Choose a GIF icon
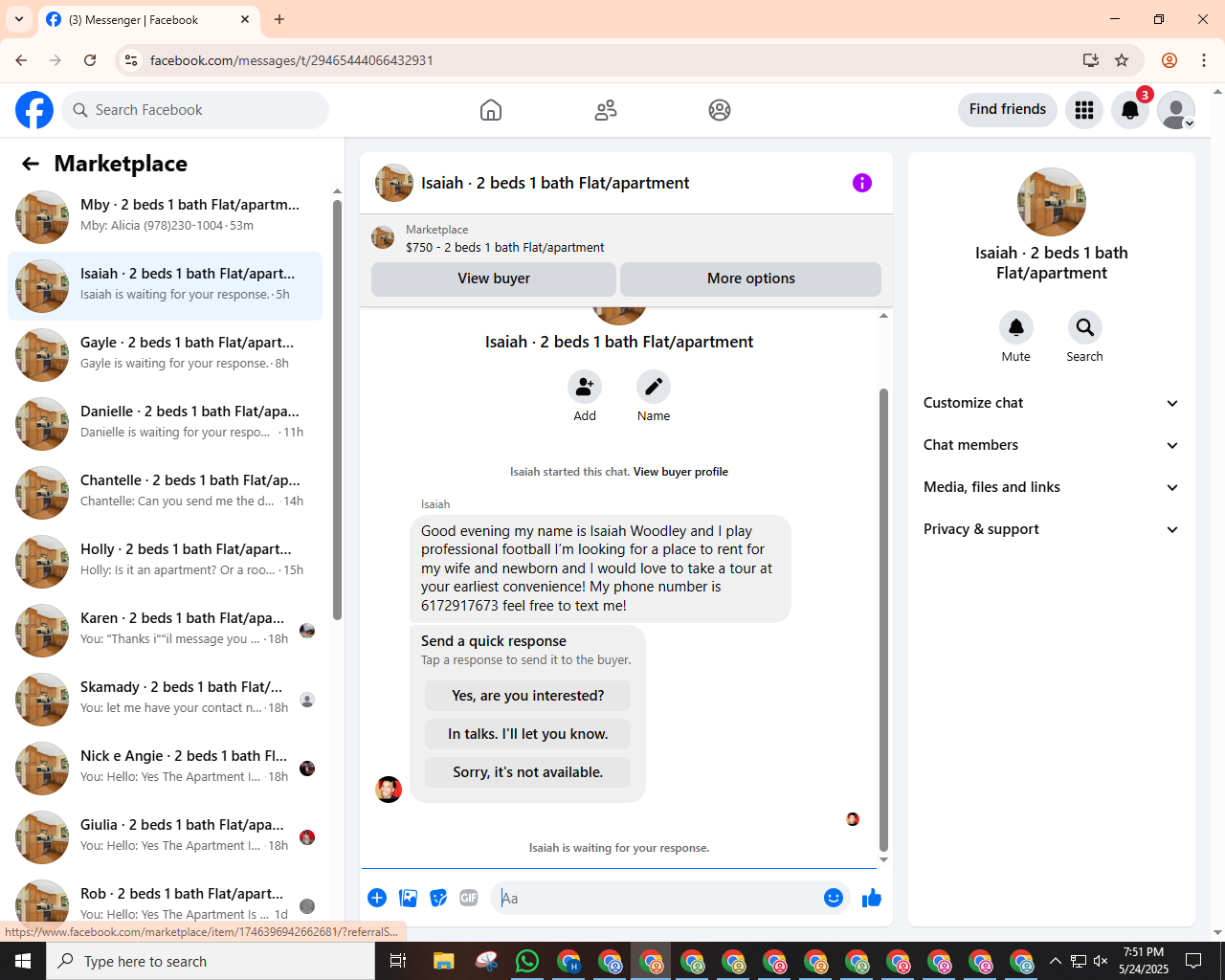This screenshot has height=980, width=1225. tap(469, 898)
